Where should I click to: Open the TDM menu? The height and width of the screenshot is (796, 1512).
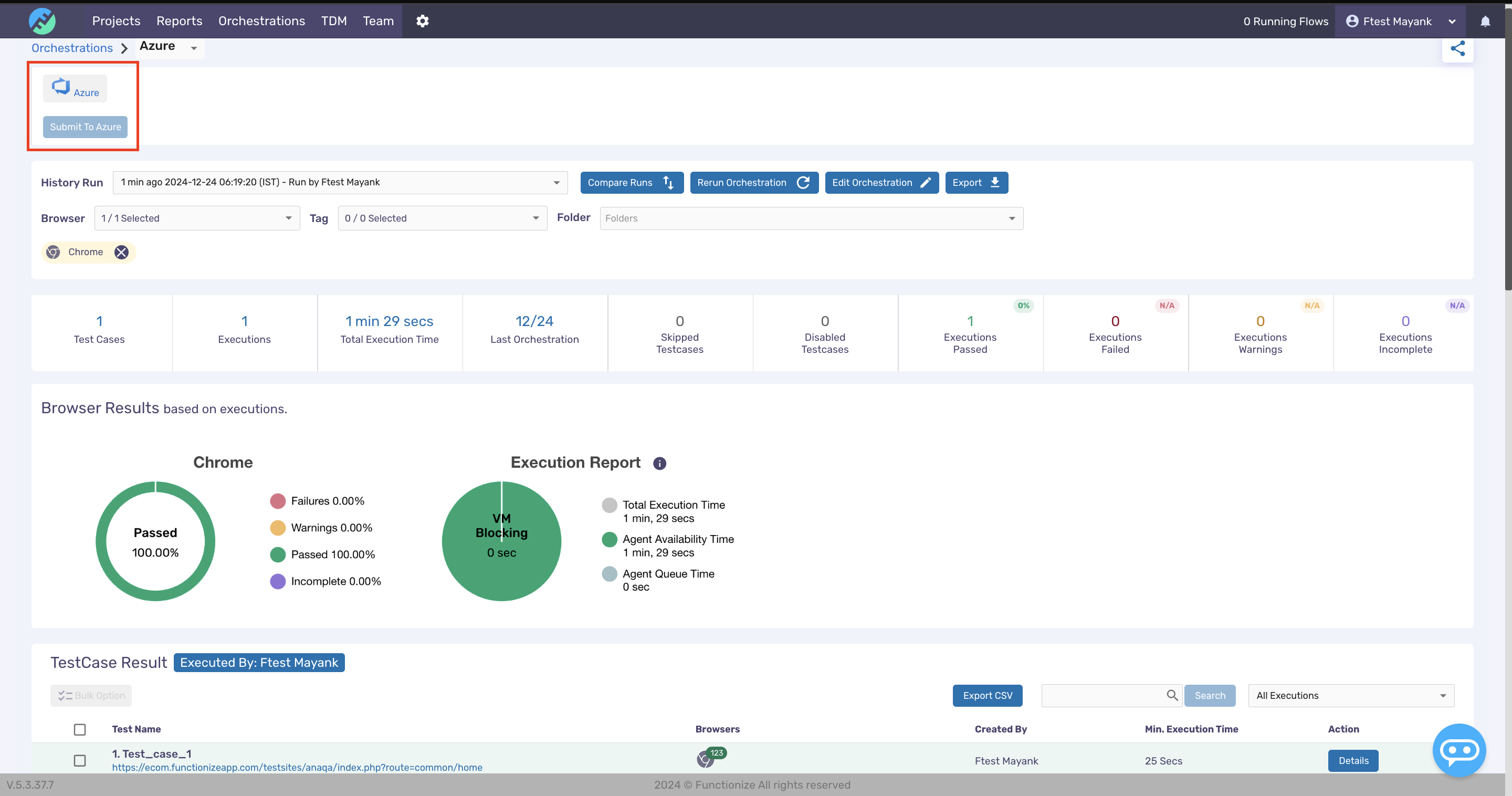coord(334,21)
